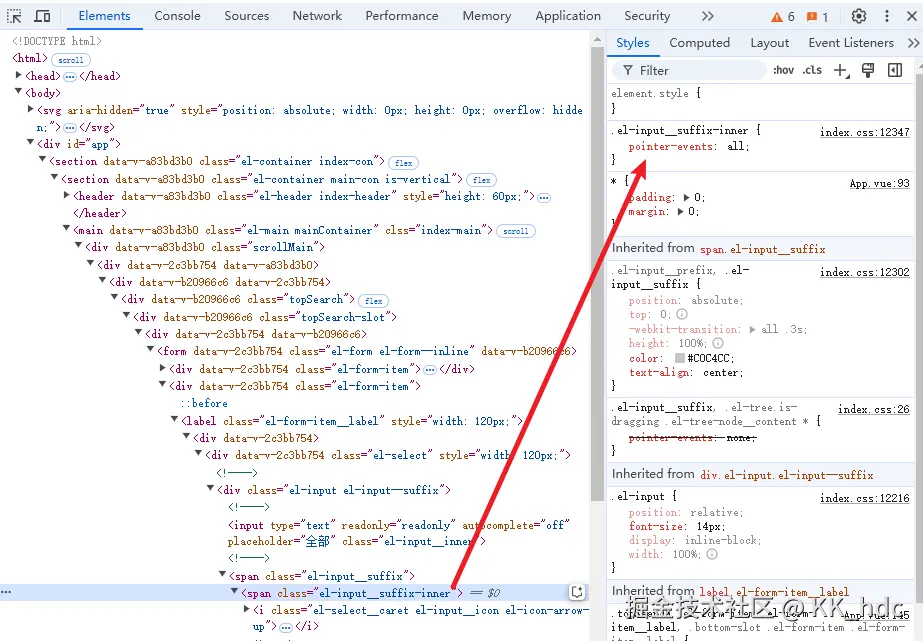Open color picker for #C0C4CC swatch

click(x=679, y=358)
